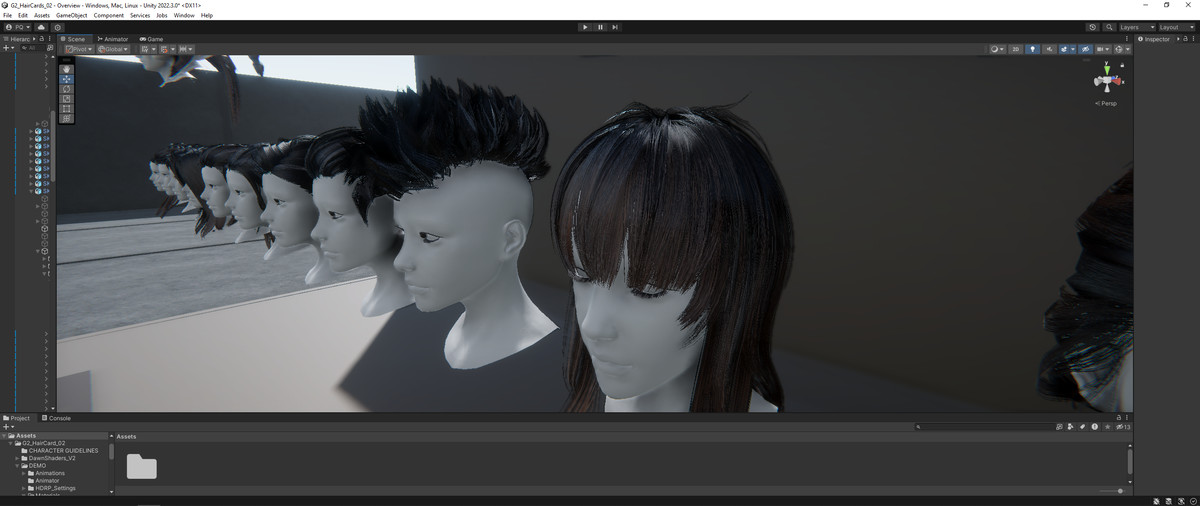The height and width of the screenshot is (506, 1200).
Task: Toggle hidden packages visibility count icon
Action: (1123, 427)
